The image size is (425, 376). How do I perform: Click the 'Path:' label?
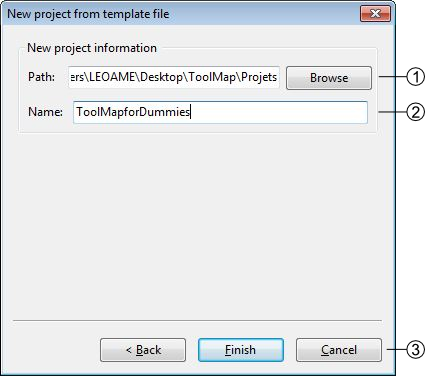click(x=42, y=77)
